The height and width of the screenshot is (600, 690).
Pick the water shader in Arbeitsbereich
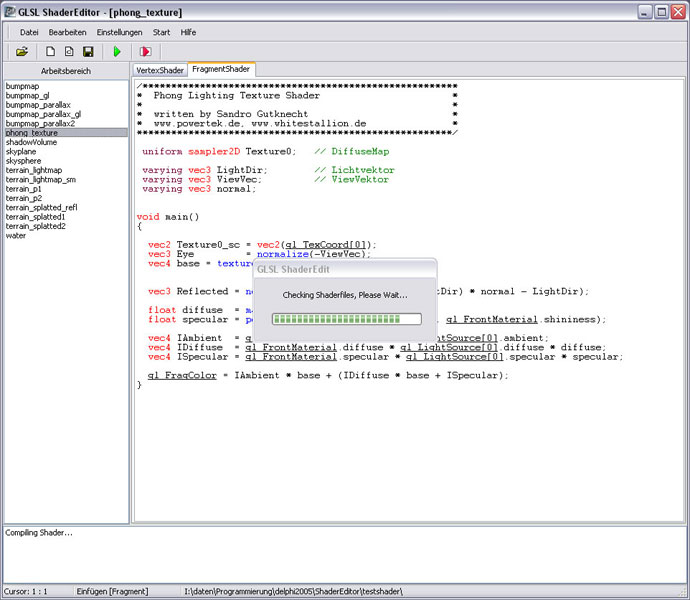16,236
